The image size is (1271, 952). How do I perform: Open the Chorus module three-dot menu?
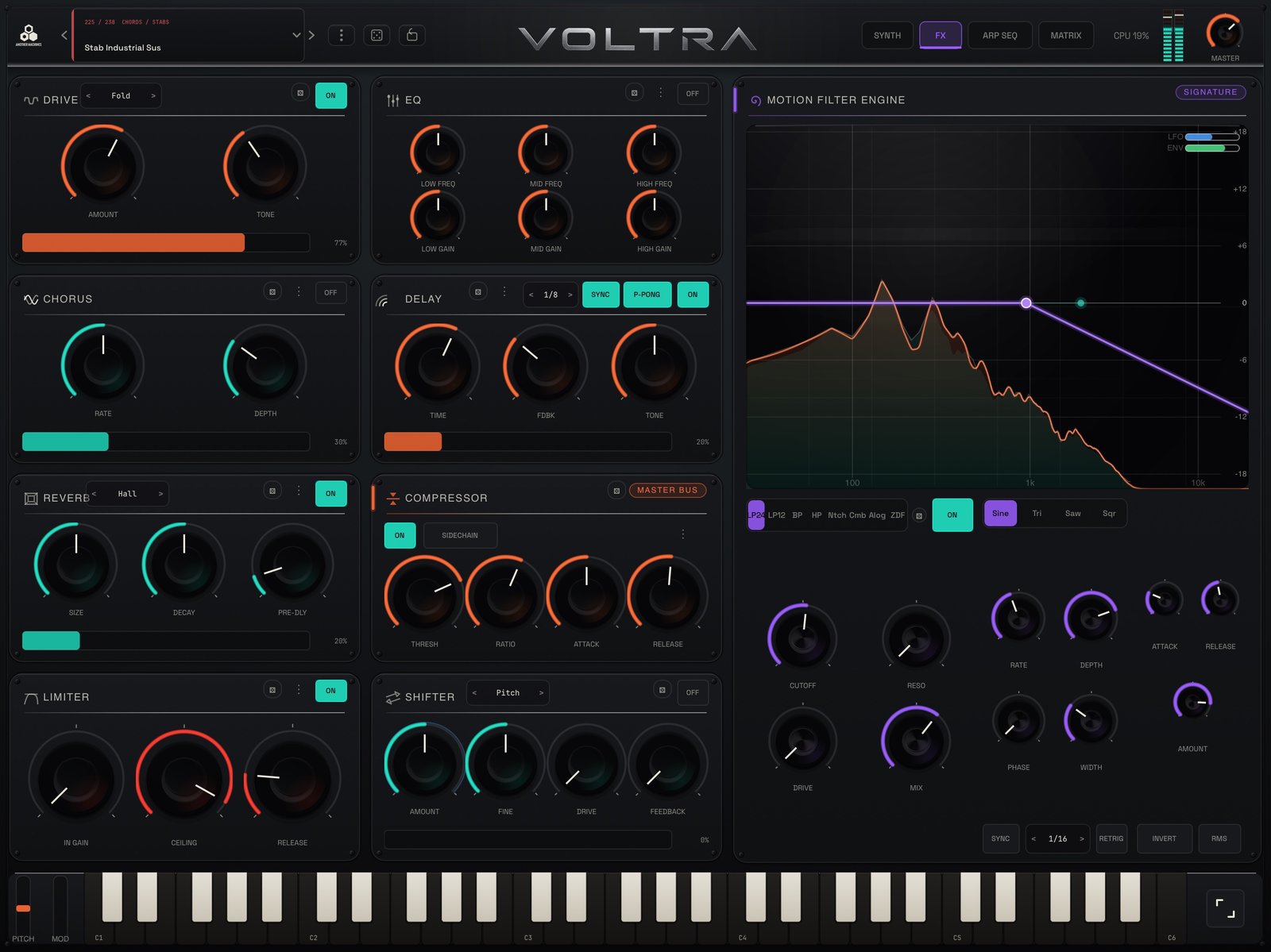(x=299, y=291)
